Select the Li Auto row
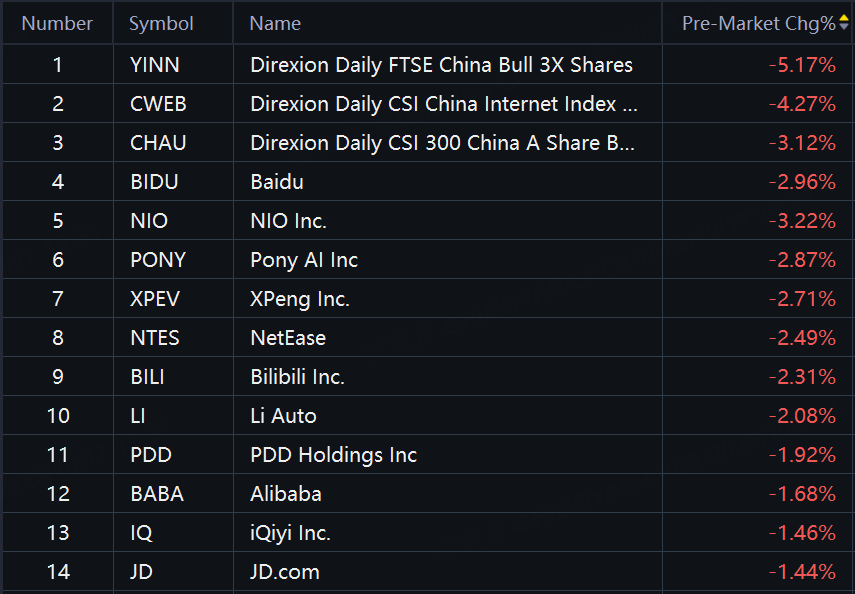 coord(283,416)
